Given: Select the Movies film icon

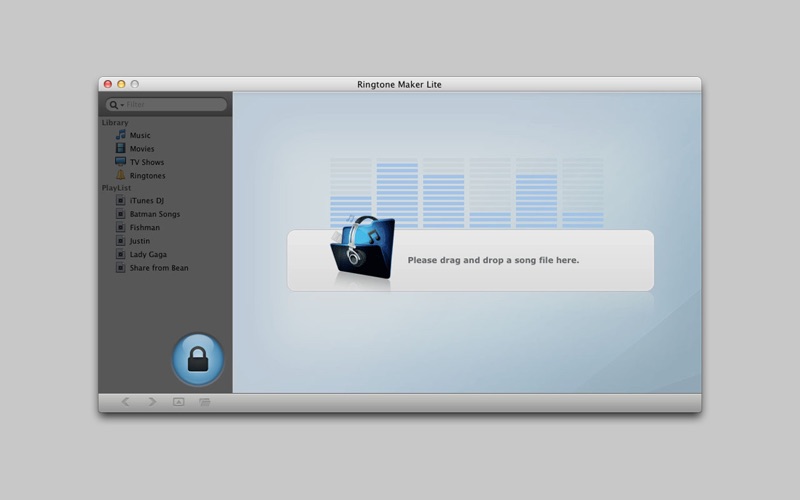Looking at the screenshot, I should pos(120,148).
